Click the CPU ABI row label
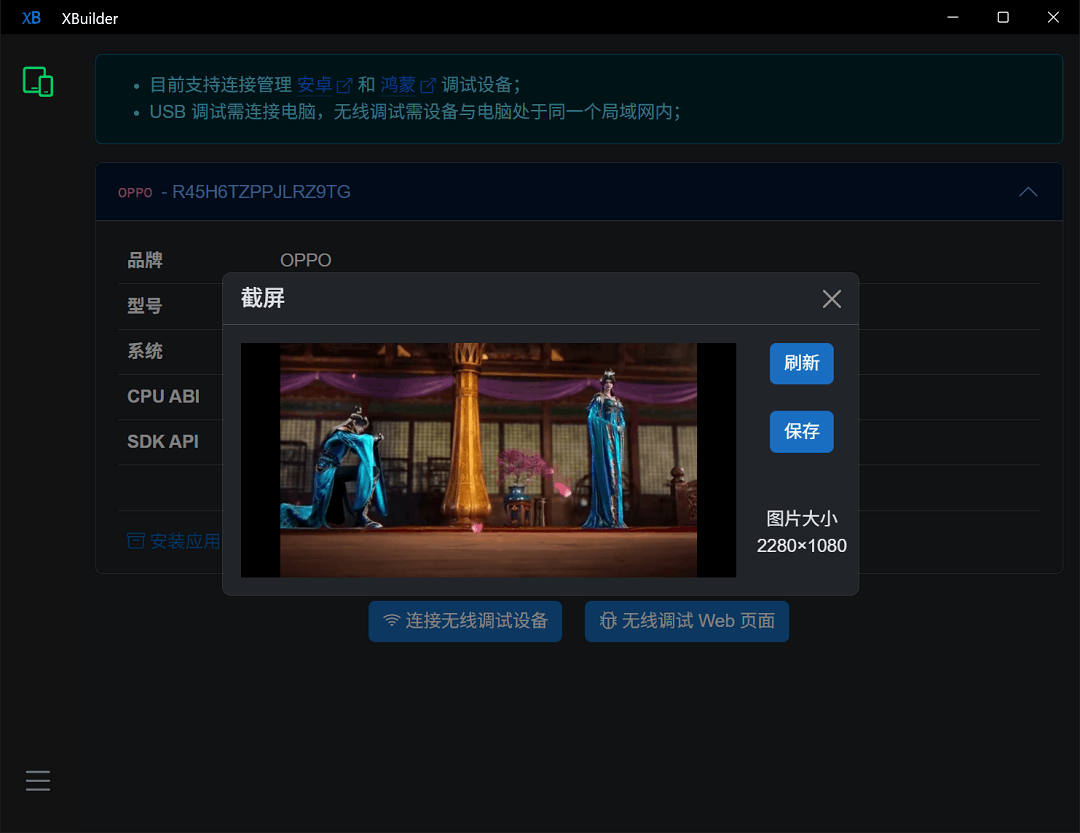This screenshot has width=1080, height=833. pyautogui.click(x=163, y=396)
